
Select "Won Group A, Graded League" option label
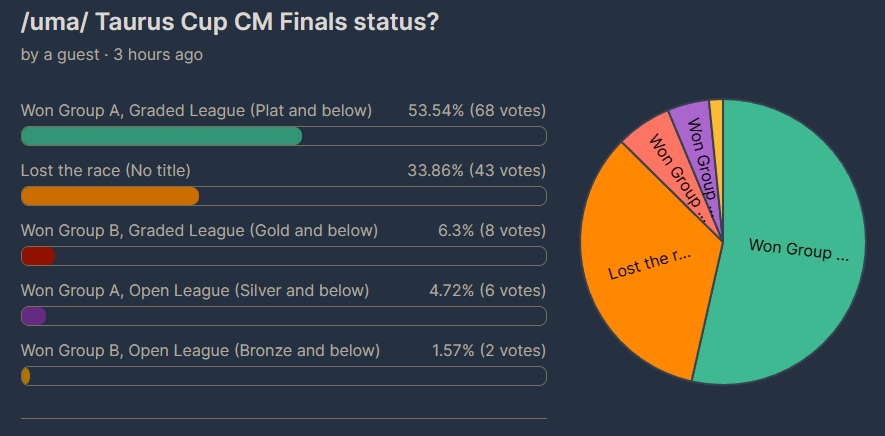(196, 110)
